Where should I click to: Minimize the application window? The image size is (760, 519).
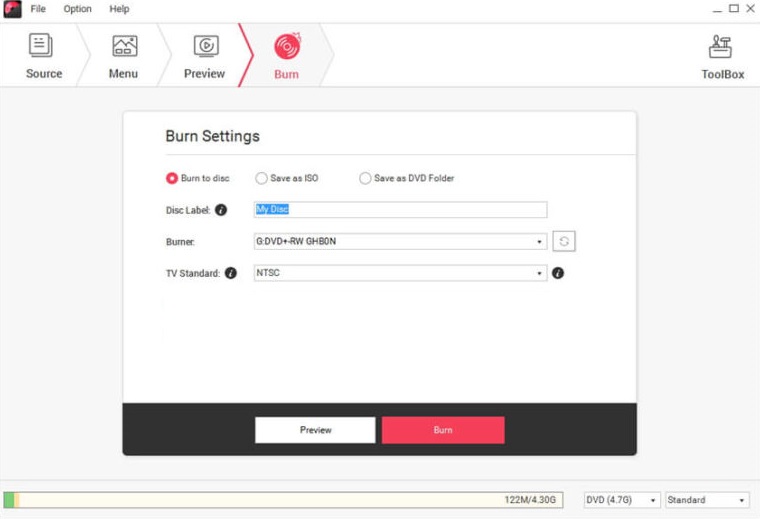pyautogui.click(x=717, y=9)
